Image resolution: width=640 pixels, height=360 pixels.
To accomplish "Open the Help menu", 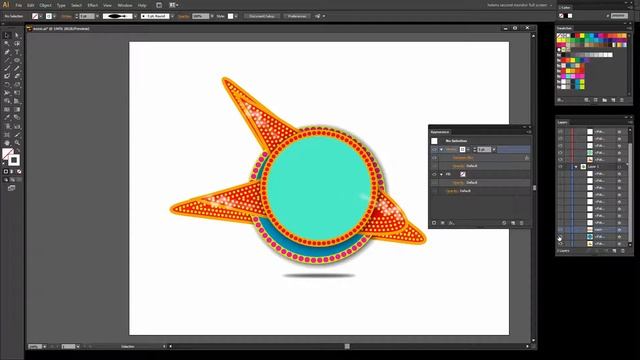I will 142,5.
